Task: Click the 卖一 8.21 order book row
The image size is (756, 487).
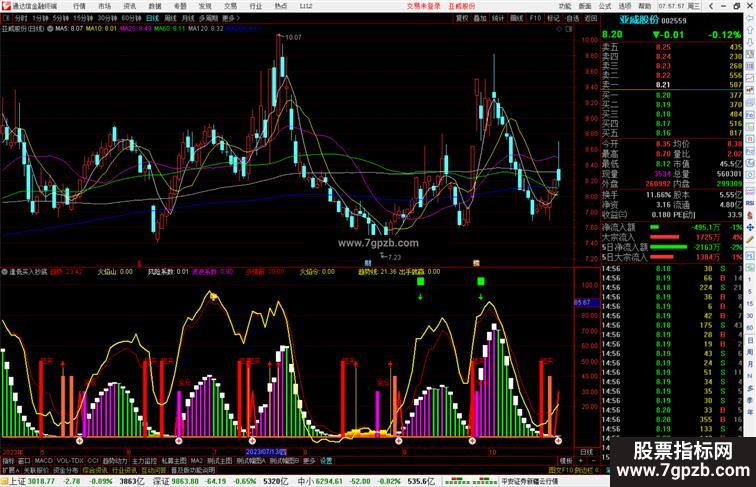Action: pos(672,85)
